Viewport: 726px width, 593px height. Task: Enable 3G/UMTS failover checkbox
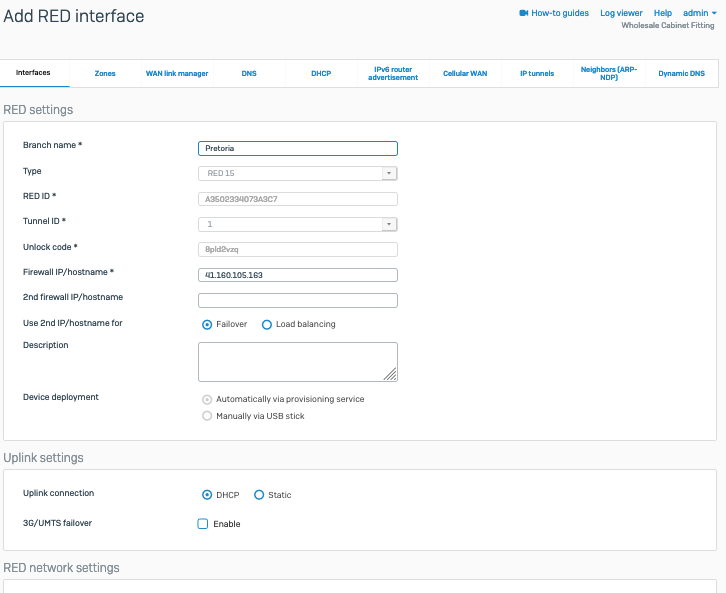[203, 524]
